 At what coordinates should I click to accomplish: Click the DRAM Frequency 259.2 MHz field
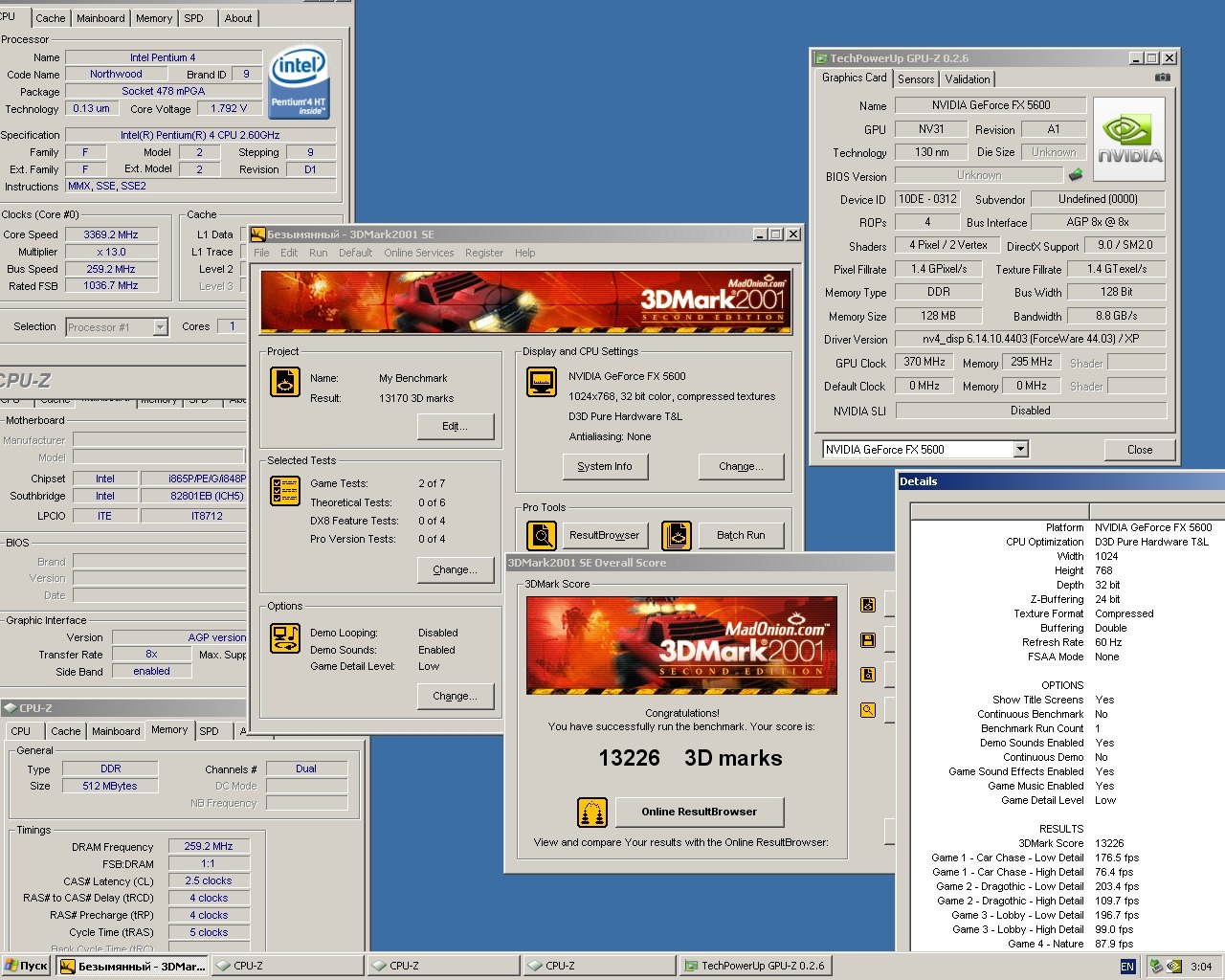[209, 846]
